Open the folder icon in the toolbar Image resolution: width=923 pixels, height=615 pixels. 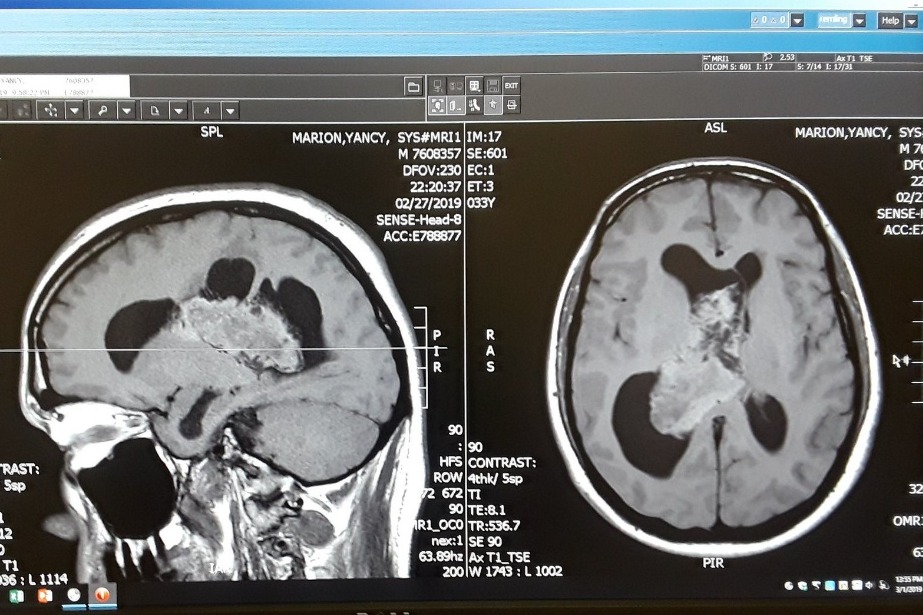point(413,87)
